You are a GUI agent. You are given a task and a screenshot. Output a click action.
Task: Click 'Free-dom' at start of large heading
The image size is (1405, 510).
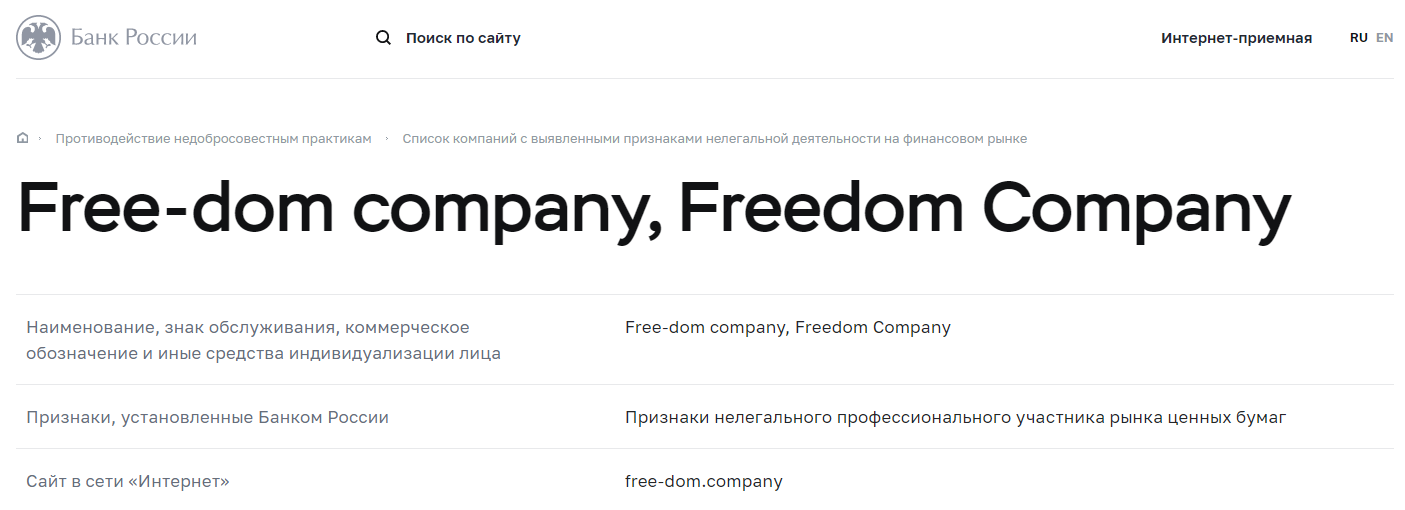(x=174, y=210)
